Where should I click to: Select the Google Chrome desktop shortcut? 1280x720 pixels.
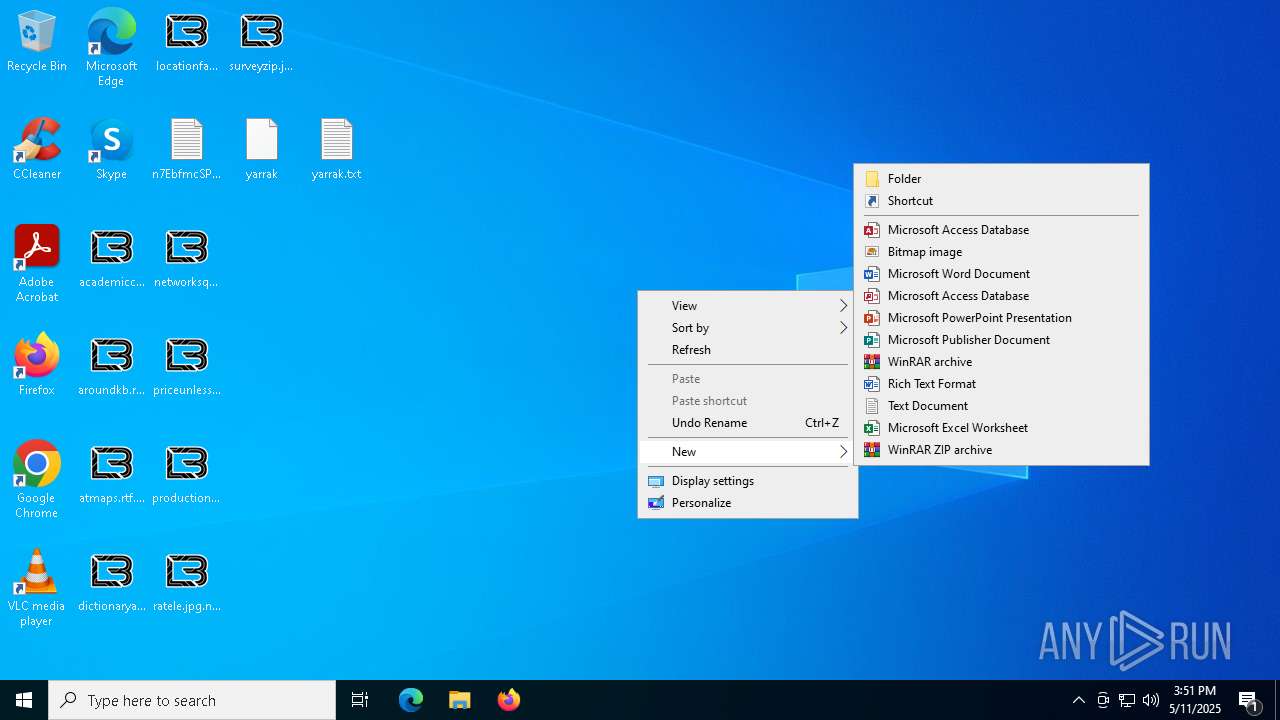(37, 480)
